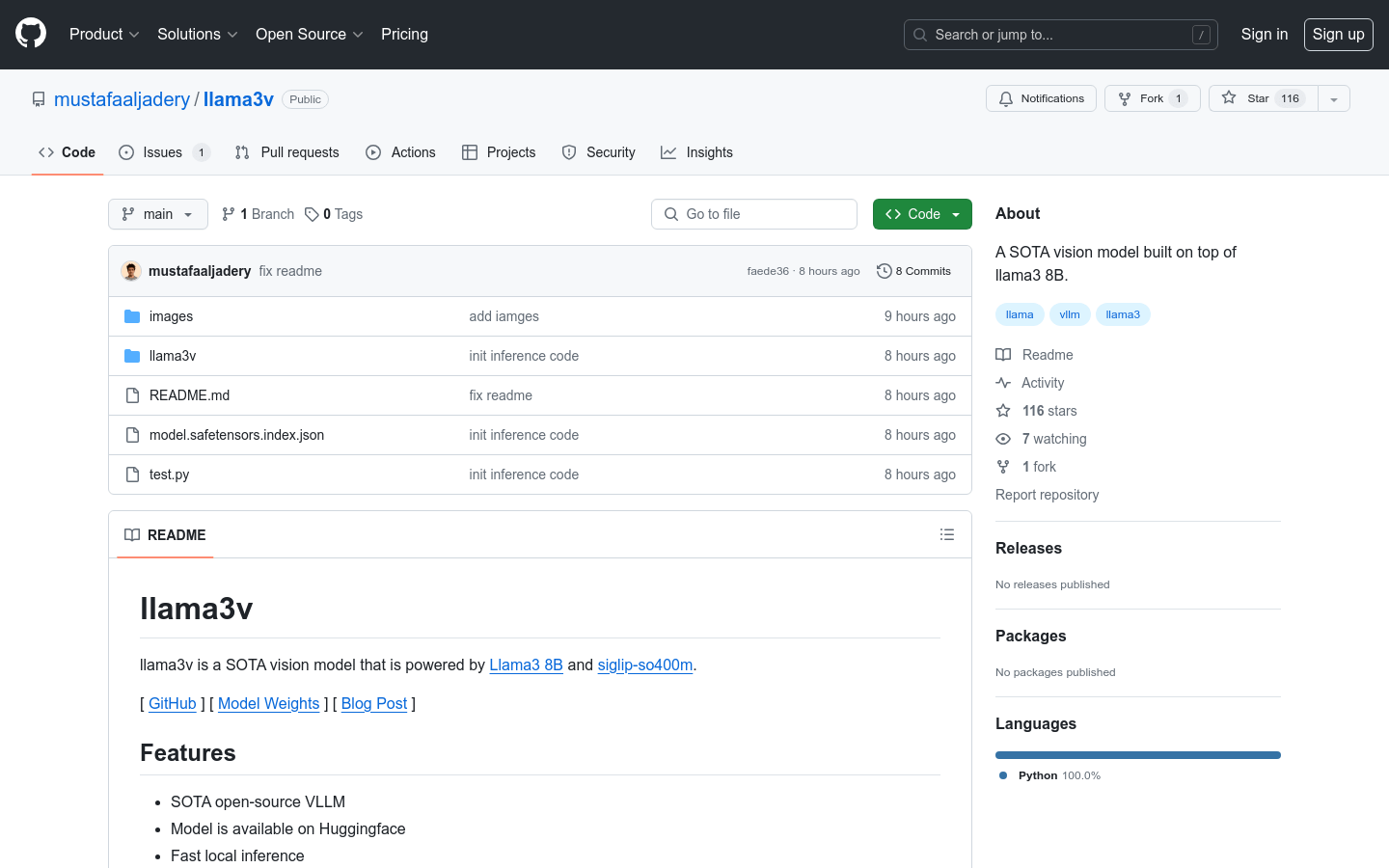Viewport: 1389px width, 868px height.
Task: Click the mustafaaljadery avatar thumbnail
Action: click(x=131, y=271)
